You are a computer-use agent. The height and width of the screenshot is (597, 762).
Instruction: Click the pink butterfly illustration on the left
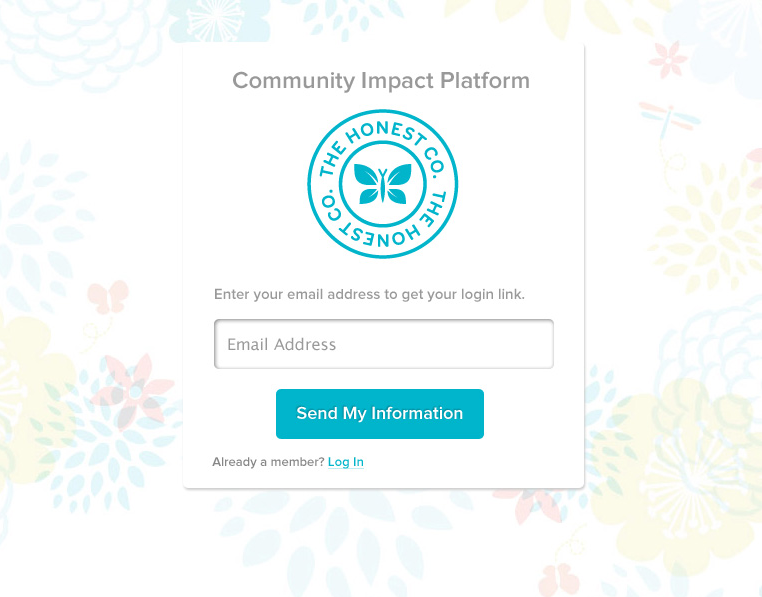(107, 296)
